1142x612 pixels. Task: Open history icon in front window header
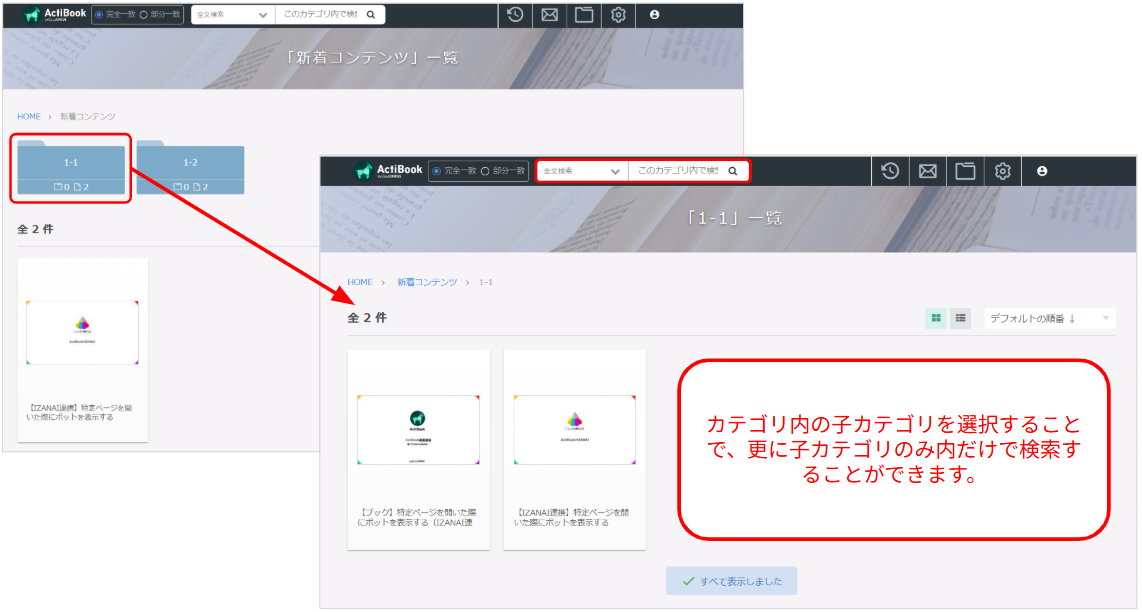click(890, 171)
